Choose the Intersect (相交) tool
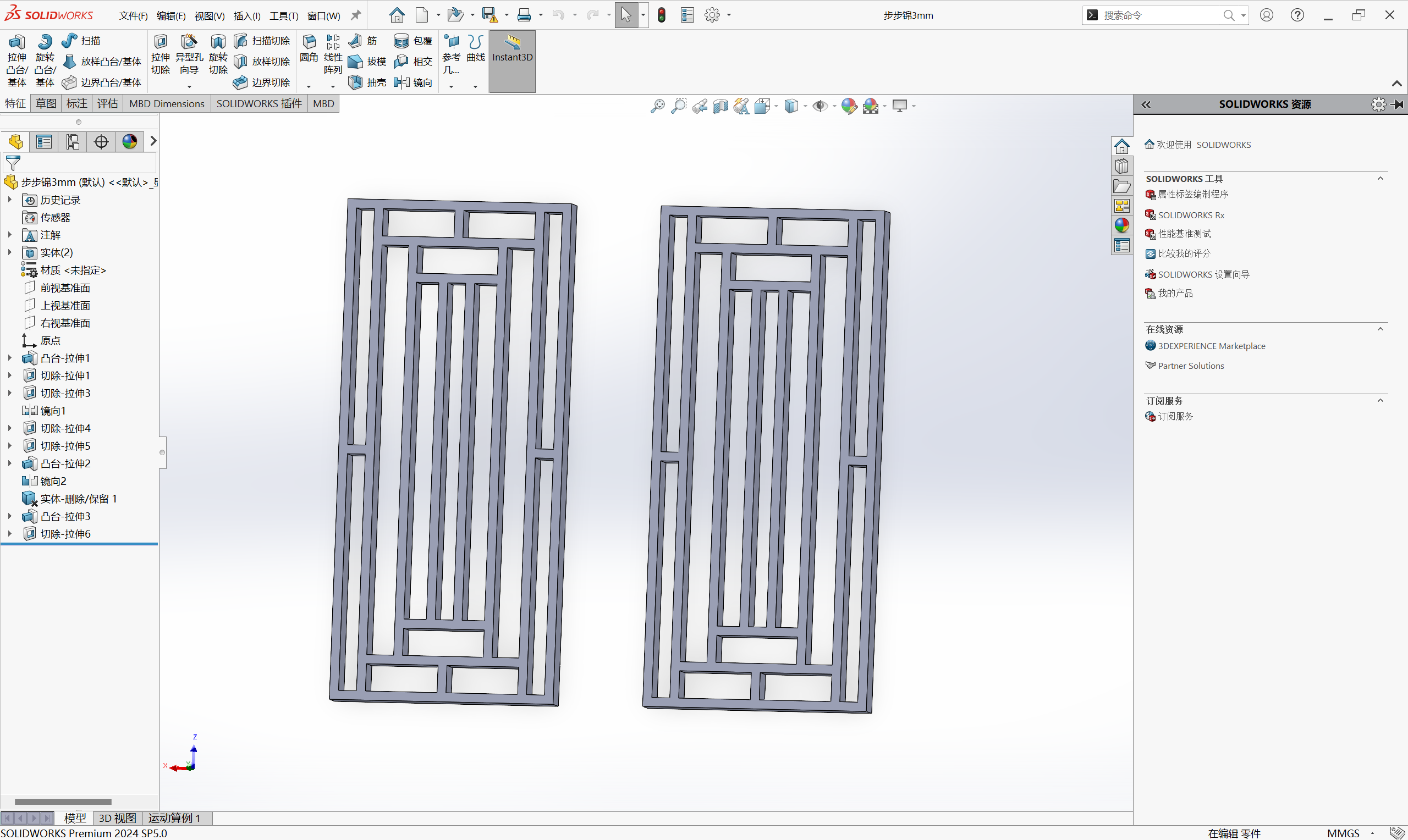Screen dimensions: 1408x840 tap(413, 62)
